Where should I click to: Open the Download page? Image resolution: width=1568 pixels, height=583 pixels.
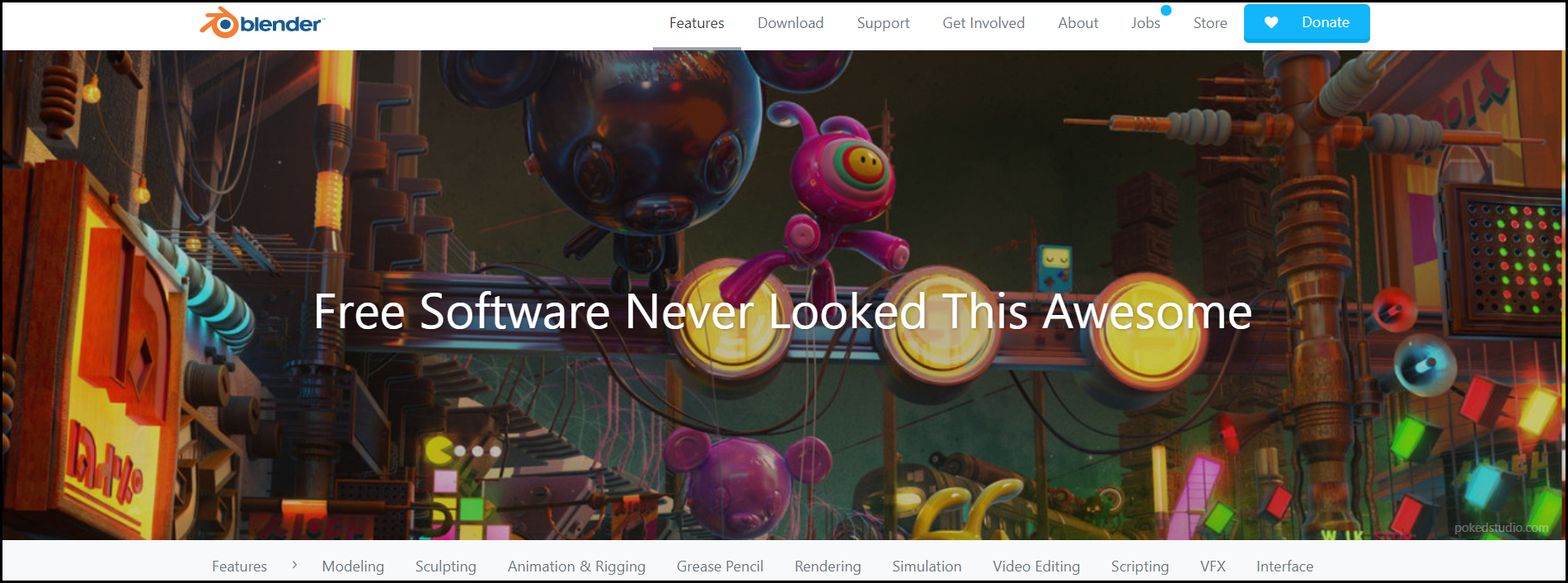(791, 23)
